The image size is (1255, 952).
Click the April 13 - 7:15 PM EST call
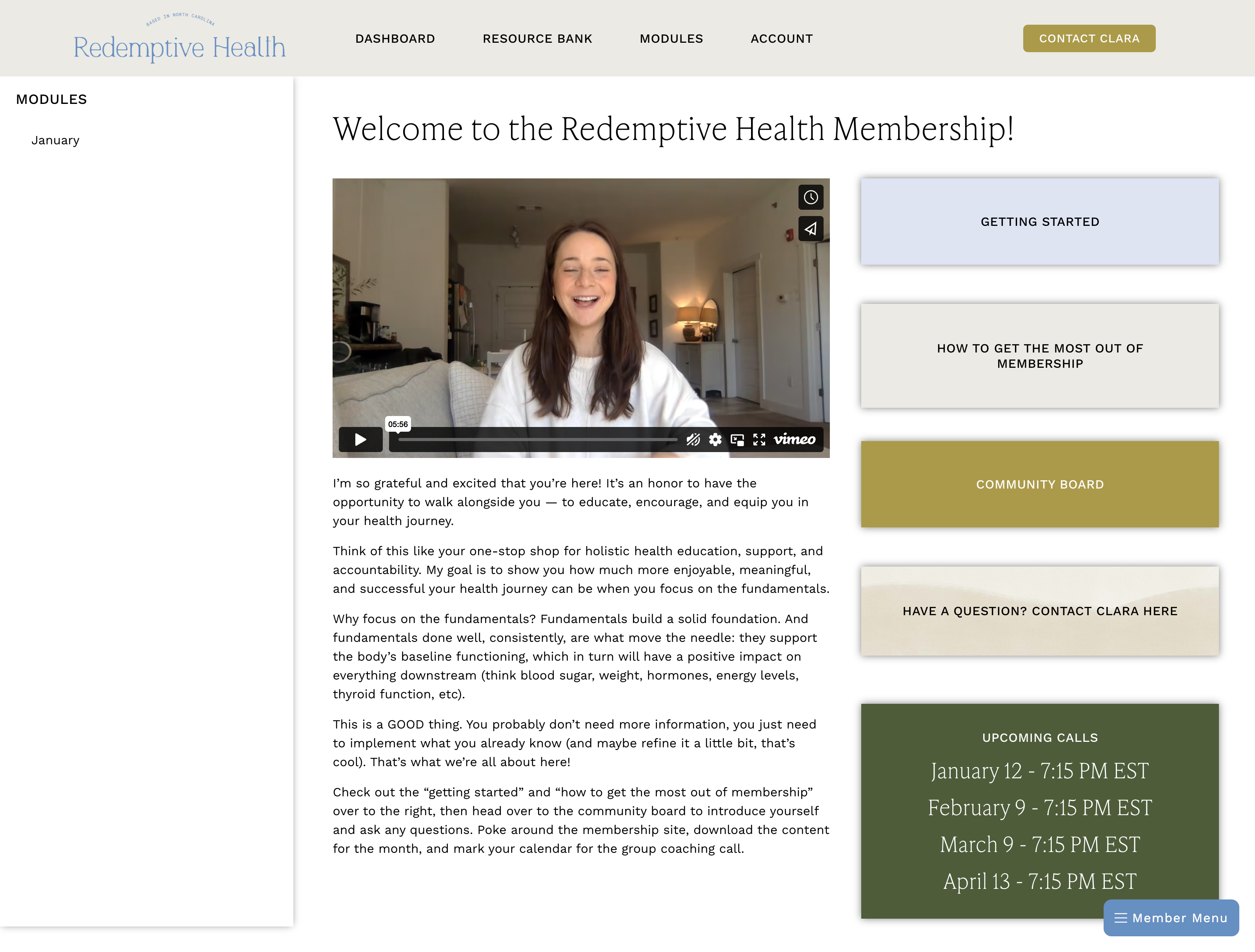pos(1039,882)
